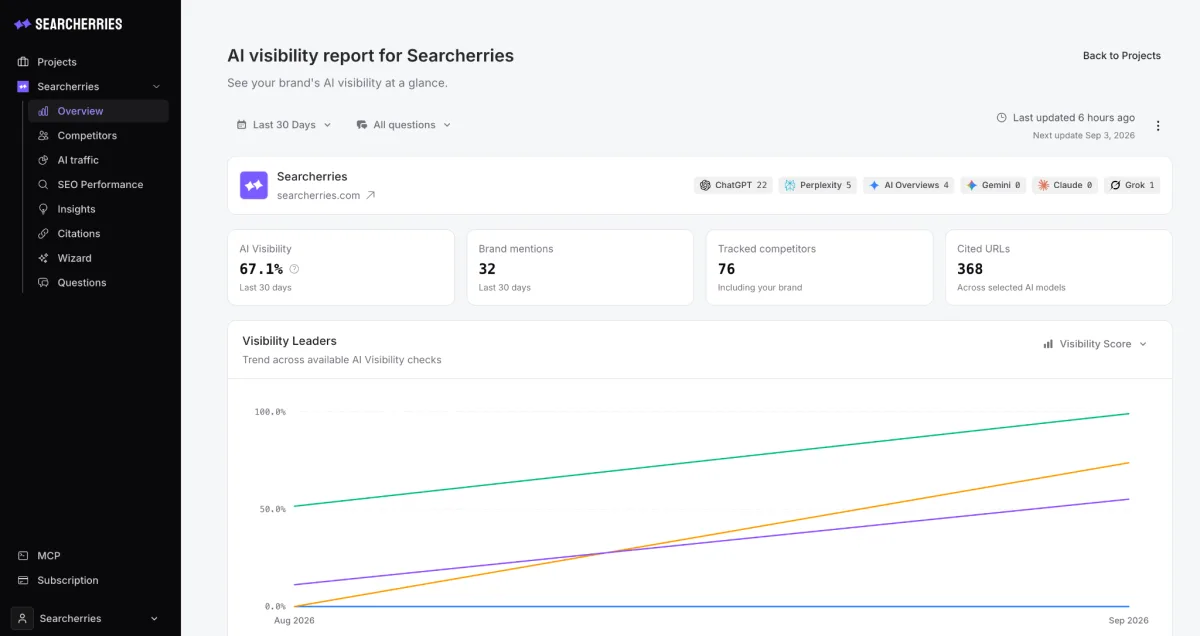The height and width of the screenshot is (636, 1200).
Task: Open the three-dot options menu
Action: (1158, 126)
